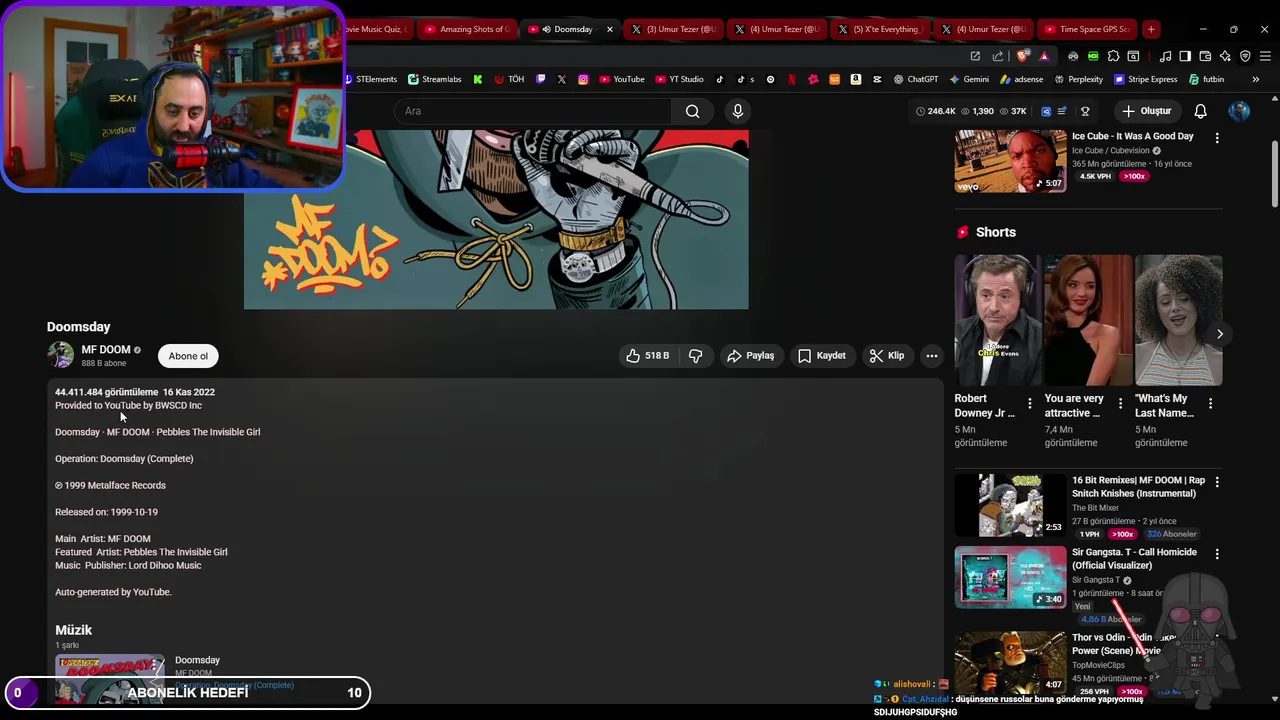This screenshot has height=720, width=1280.
Task: Open the Netflix bookmark icon
Action: tap(792, 79)
